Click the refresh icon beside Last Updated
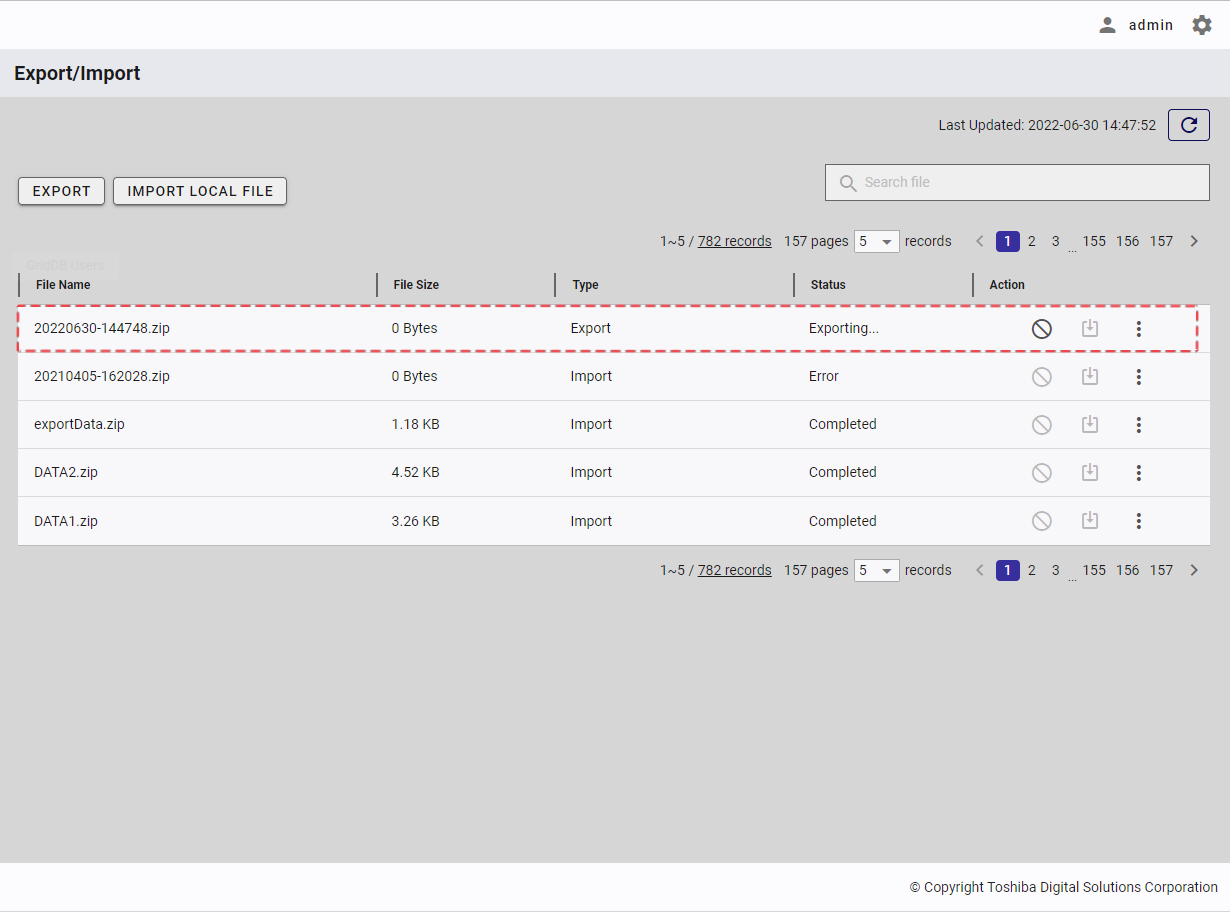The width and height of the screenshot is (1230, 912). pos(1188,125)
